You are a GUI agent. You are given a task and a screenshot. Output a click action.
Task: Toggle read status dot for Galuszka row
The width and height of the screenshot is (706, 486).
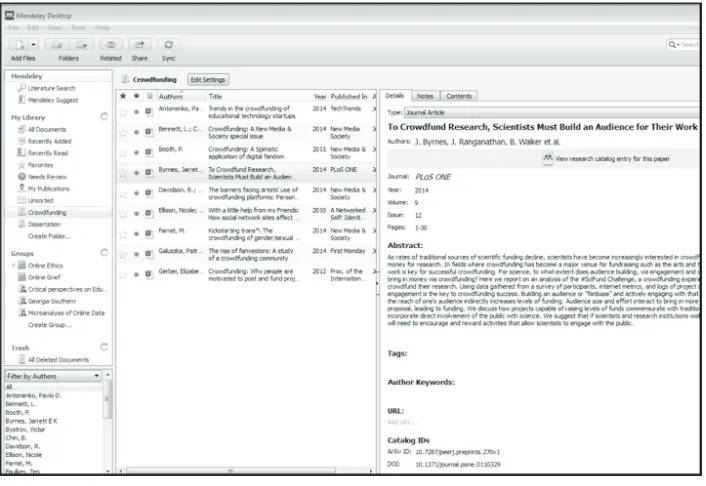tap(136, 254)
